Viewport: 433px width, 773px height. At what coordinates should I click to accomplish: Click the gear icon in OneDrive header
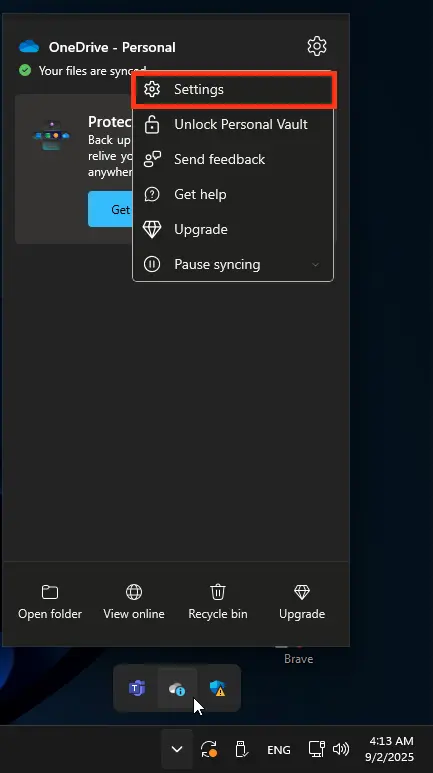pyautogui.click(x=317, y=46)
